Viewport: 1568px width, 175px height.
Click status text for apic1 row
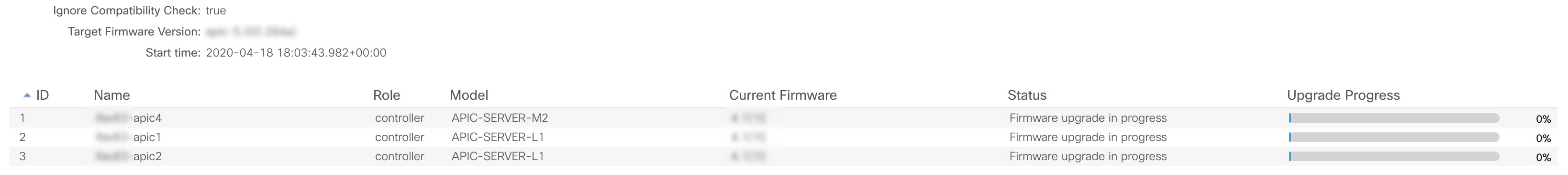pos(1088,137)
